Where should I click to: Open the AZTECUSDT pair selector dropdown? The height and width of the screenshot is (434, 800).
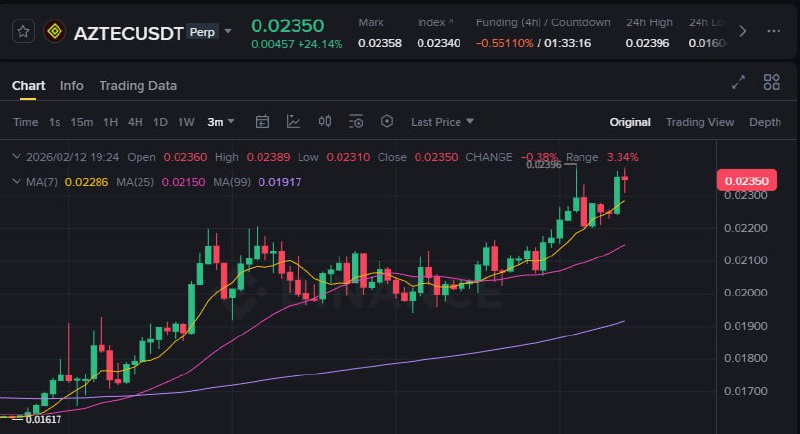[228, 32]
